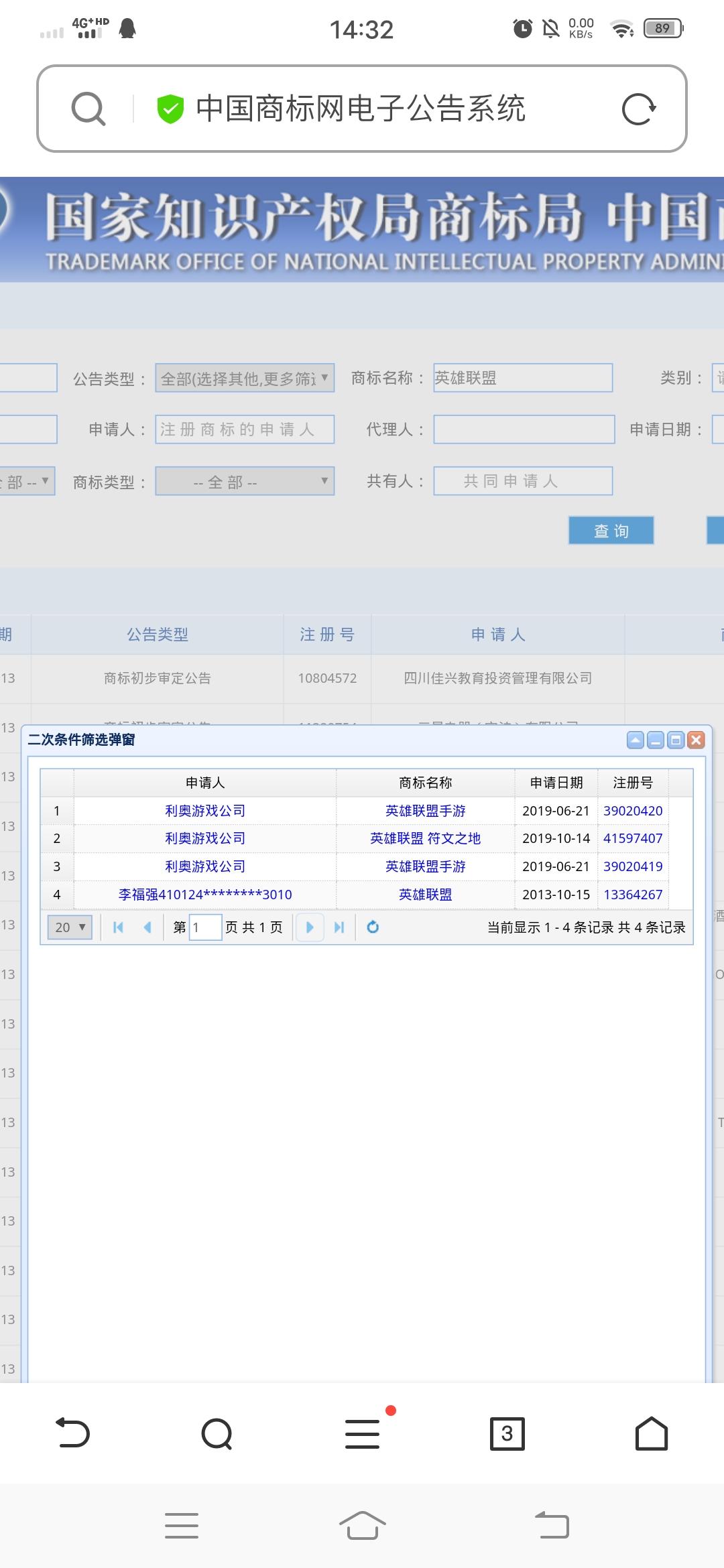Select date cell 2013-10-15
The width and height of the screenshot is (724, 1568).
click(556, 895)
